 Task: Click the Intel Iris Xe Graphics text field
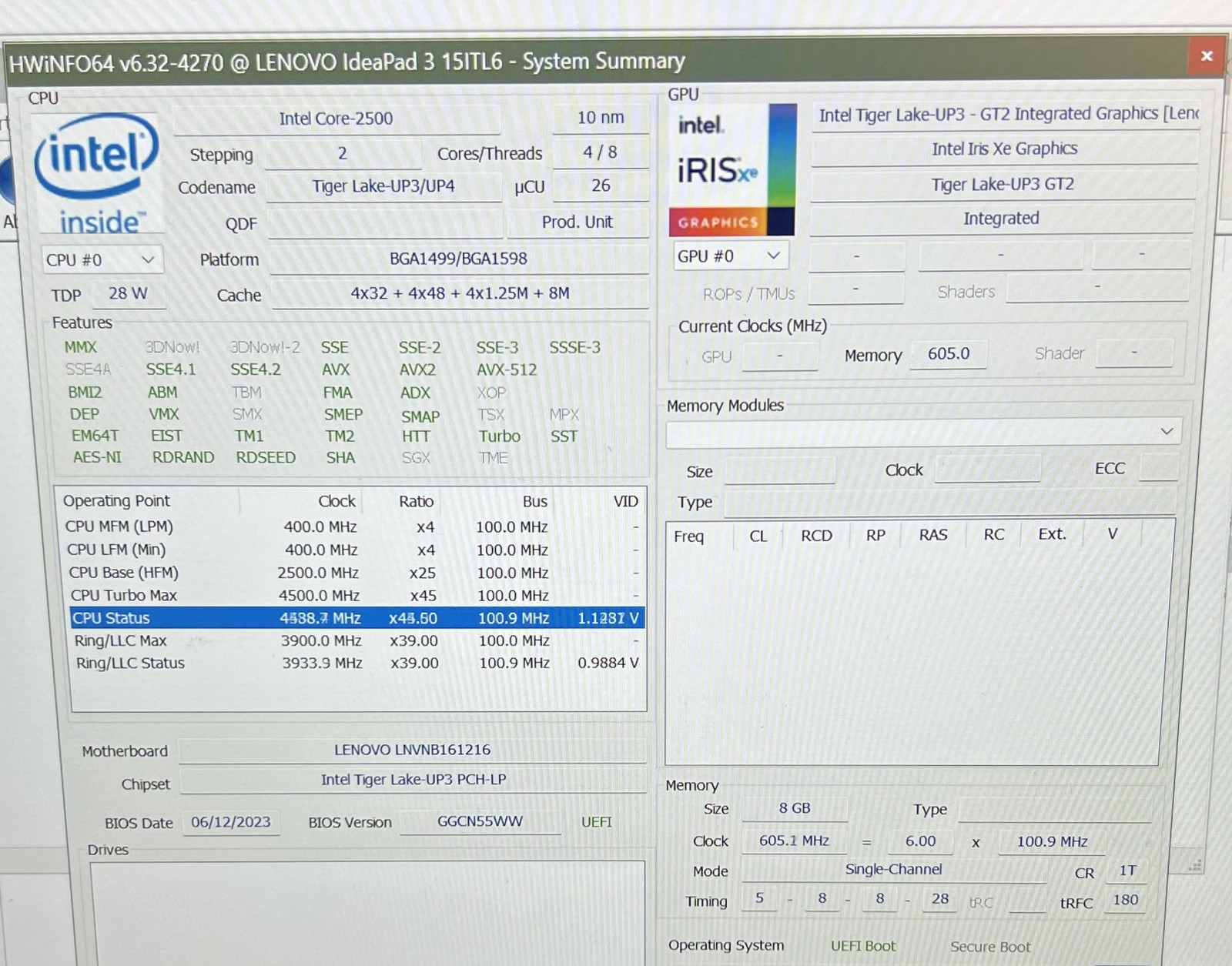[1005, 149]
